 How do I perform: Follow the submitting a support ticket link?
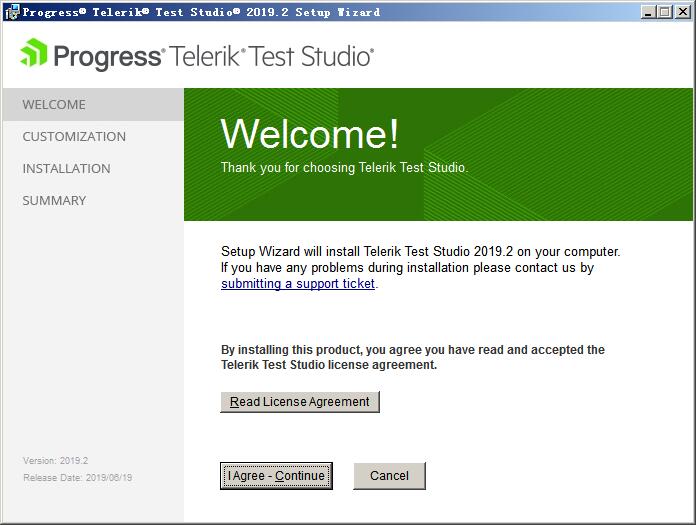point(298,284)
